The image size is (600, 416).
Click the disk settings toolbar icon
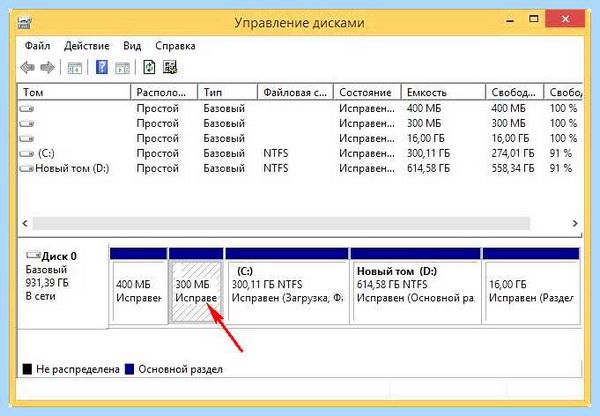pos(170,67)
